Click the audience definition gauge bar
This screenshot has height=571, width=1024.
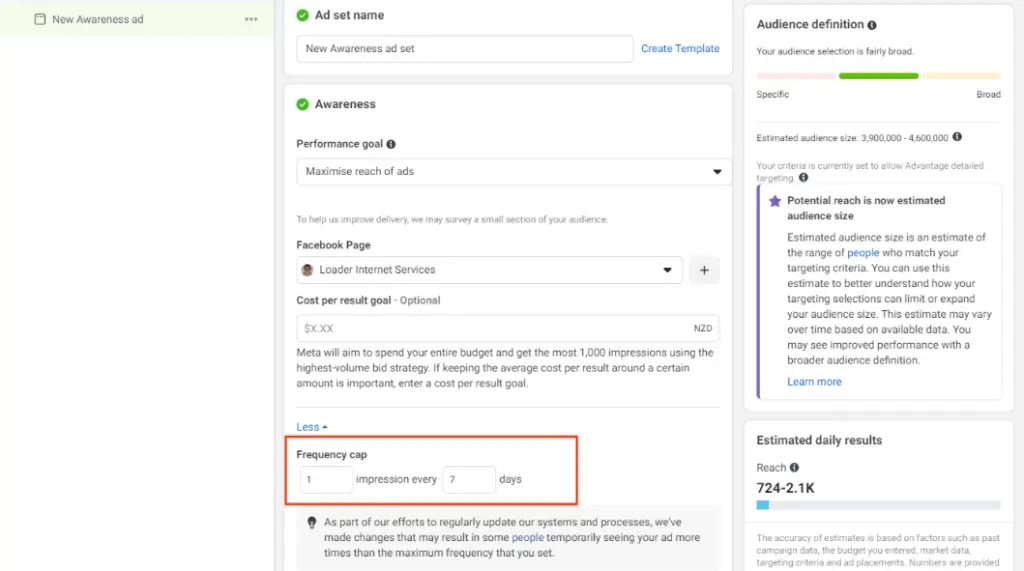point(878,76)
